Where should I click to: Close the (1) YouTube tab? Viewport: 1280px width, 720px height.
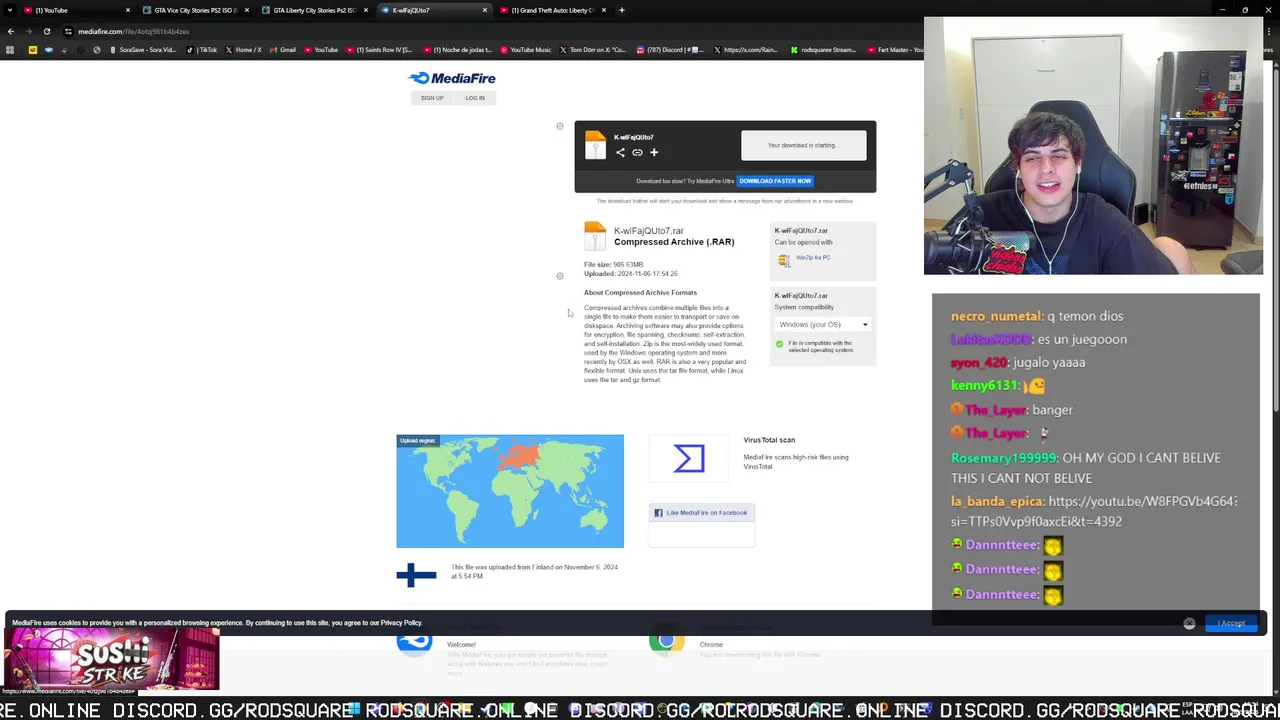[x=127, y=10]
